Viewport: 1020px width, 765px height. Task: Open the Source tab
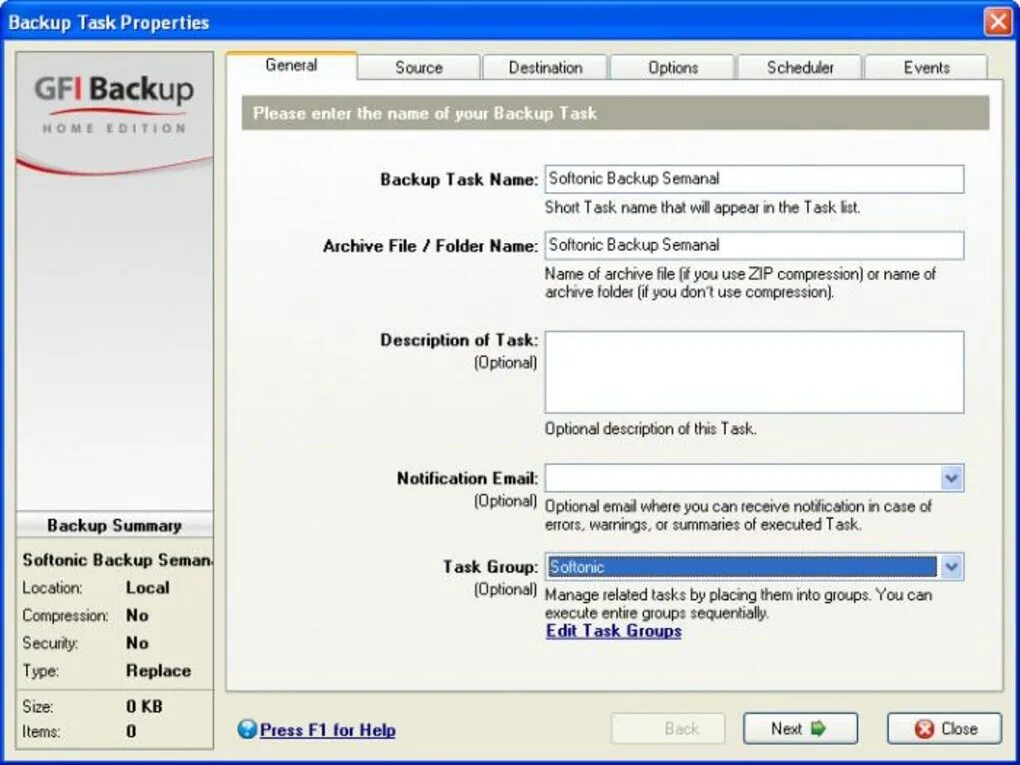coord(419,68)
